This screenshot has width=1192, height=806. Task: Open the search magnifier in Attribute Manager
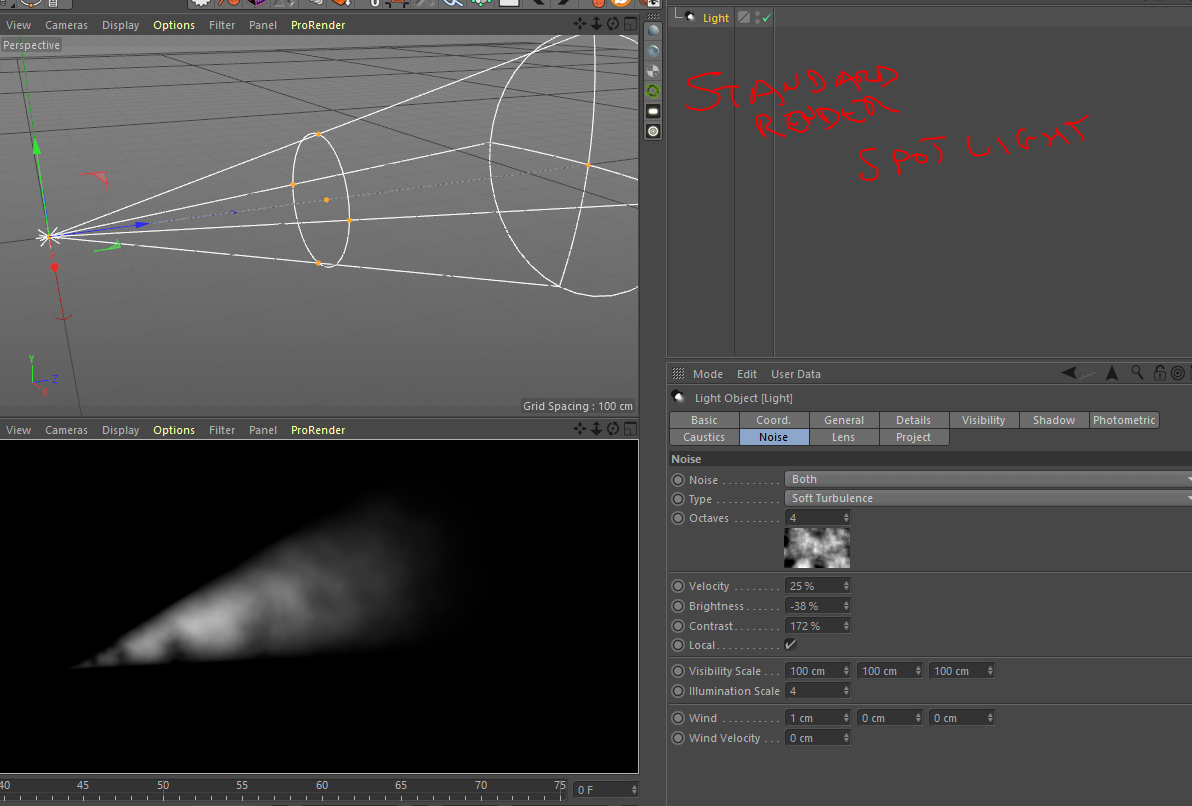coord(1137,373)
